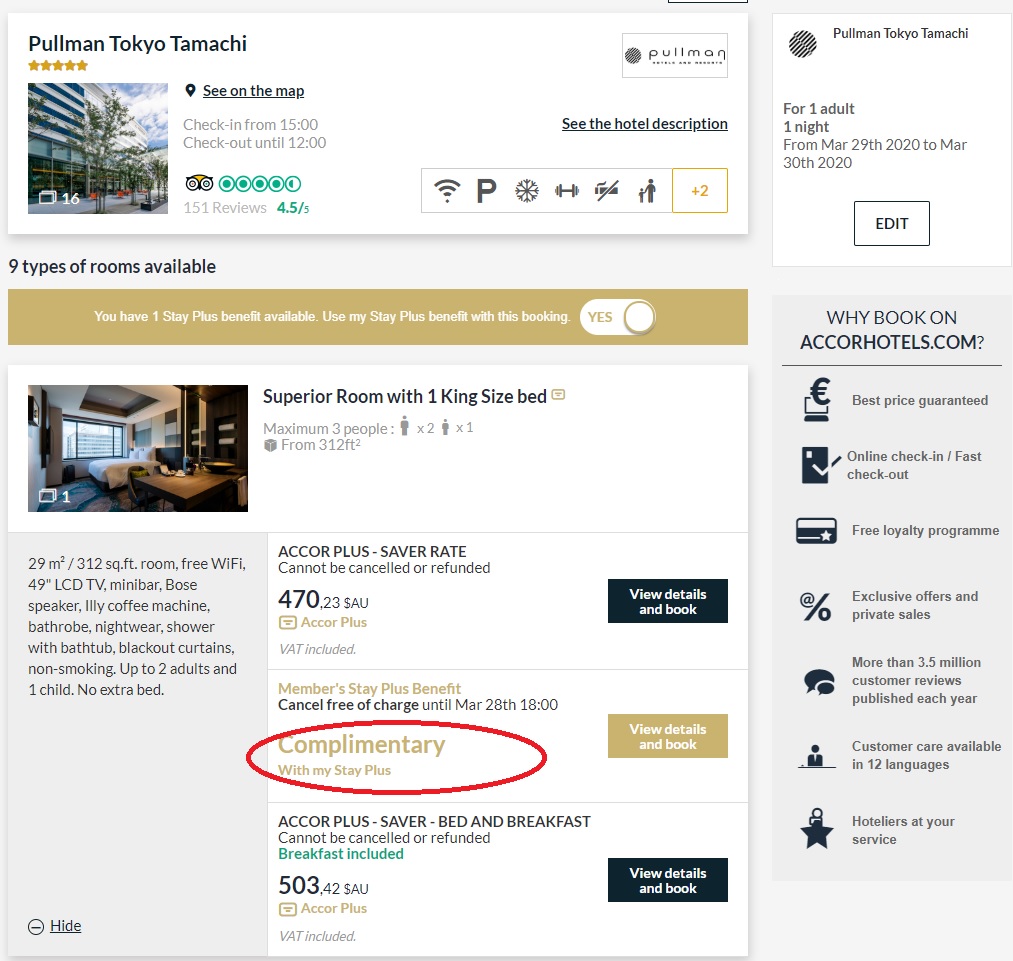
Task: Click the Free loyalty programme text
Action: point(925,530)
